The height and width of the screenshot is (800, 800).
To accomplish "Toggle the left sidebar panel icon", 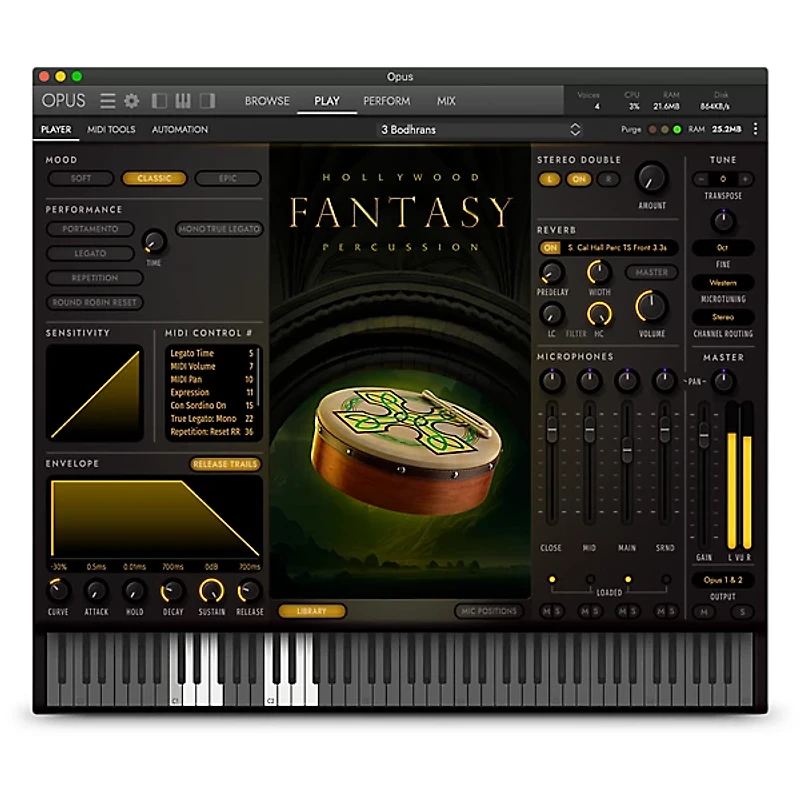I will [159, 101].
